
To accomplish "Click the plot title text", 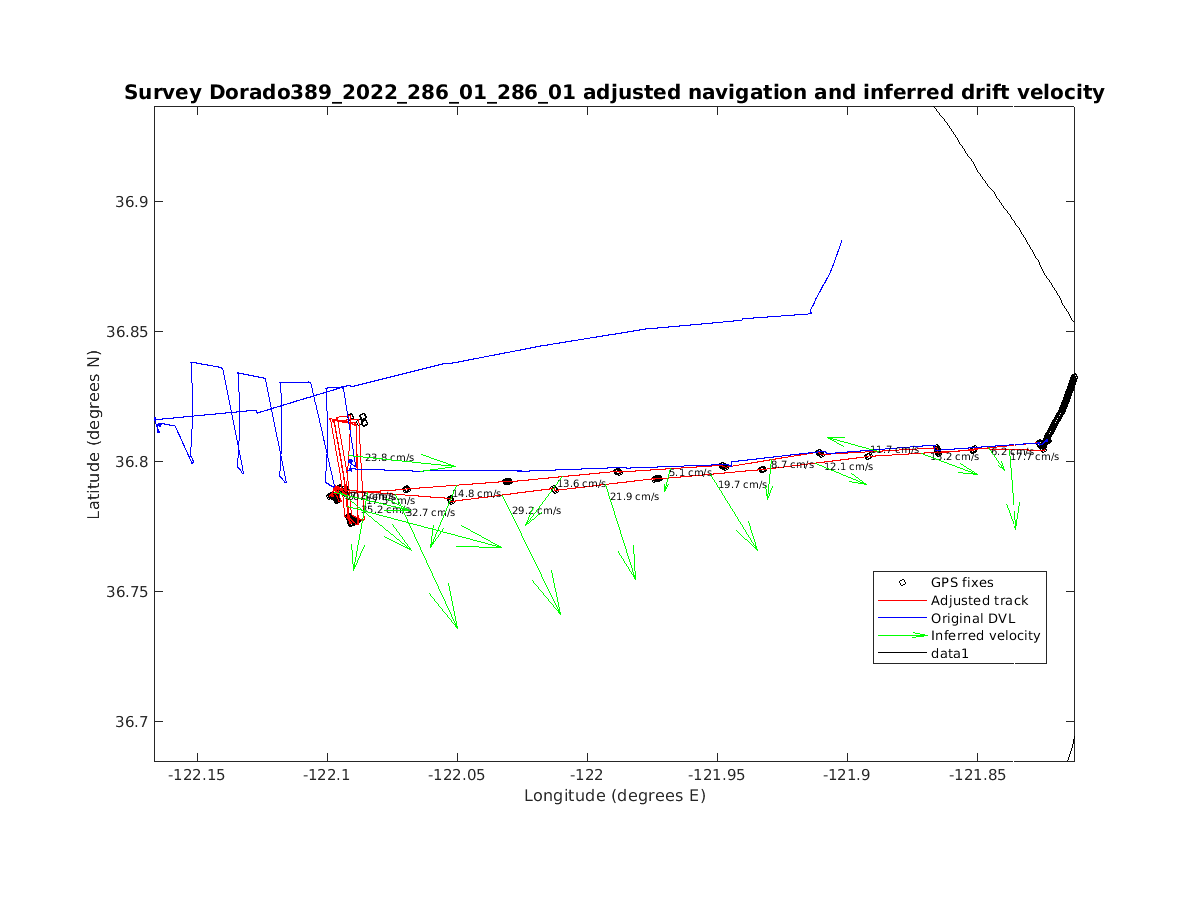I will (x=614, y=93).
